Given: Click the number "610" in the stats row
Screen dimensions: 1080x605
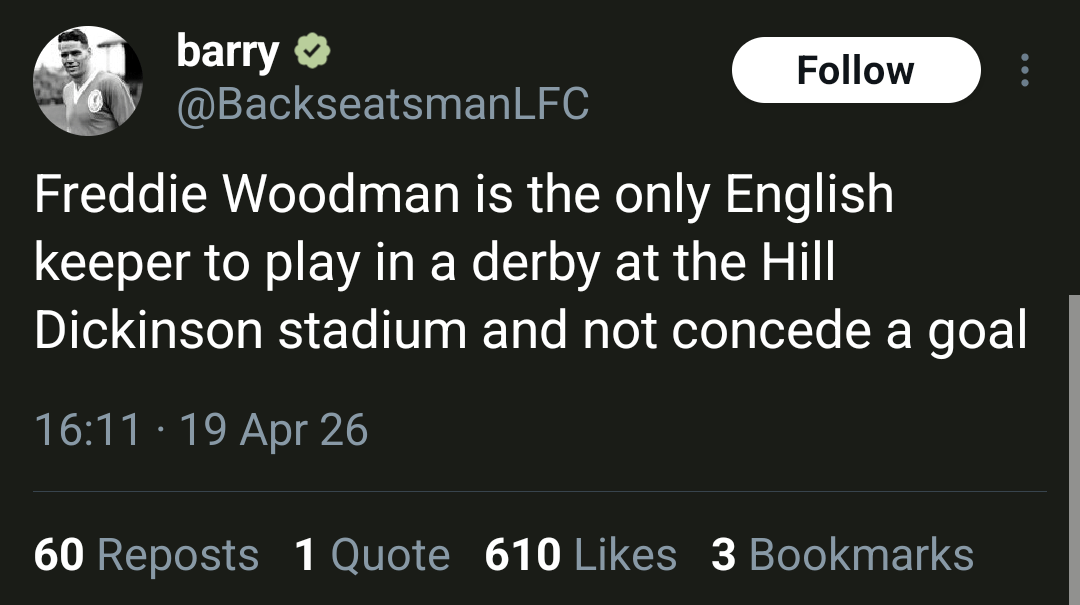Looking at the screenshot, I should click(x=522, y=555).
